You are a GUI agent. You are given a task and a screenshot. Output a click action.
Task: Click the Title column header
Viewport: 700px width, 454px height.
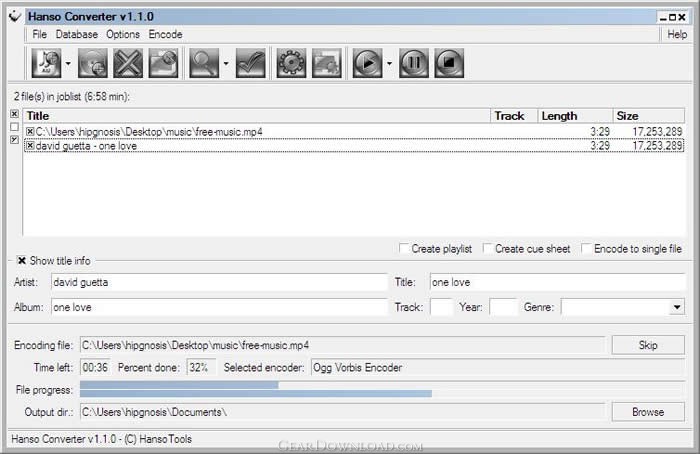pos(257,116)
